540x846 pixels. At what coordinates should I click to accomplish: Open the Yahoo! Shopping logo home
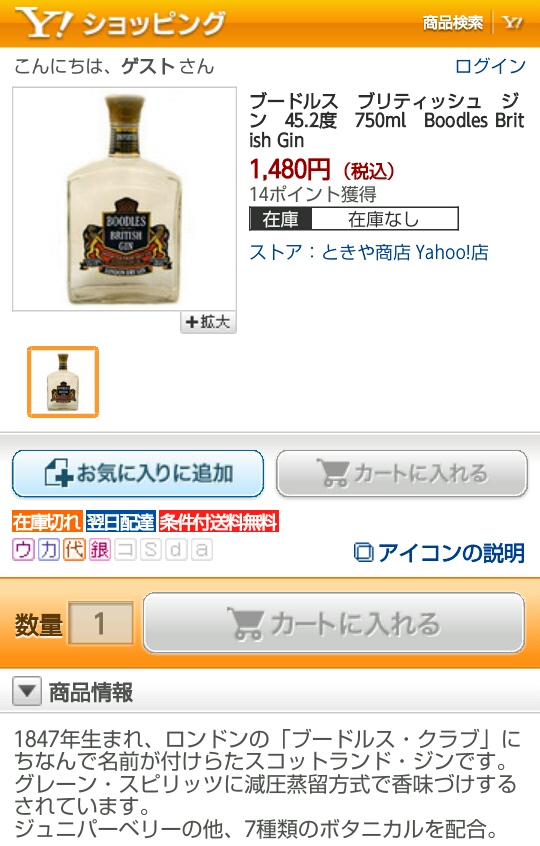(120, 24)
